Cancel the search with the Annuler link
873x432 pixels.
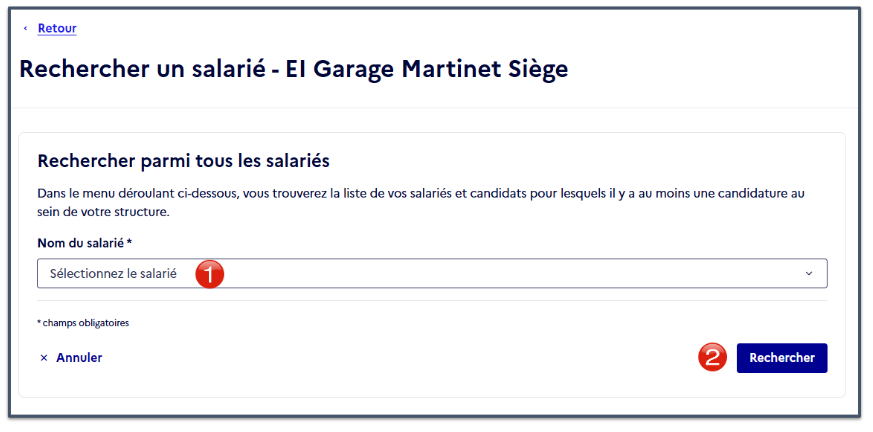(x=79, y=358)
